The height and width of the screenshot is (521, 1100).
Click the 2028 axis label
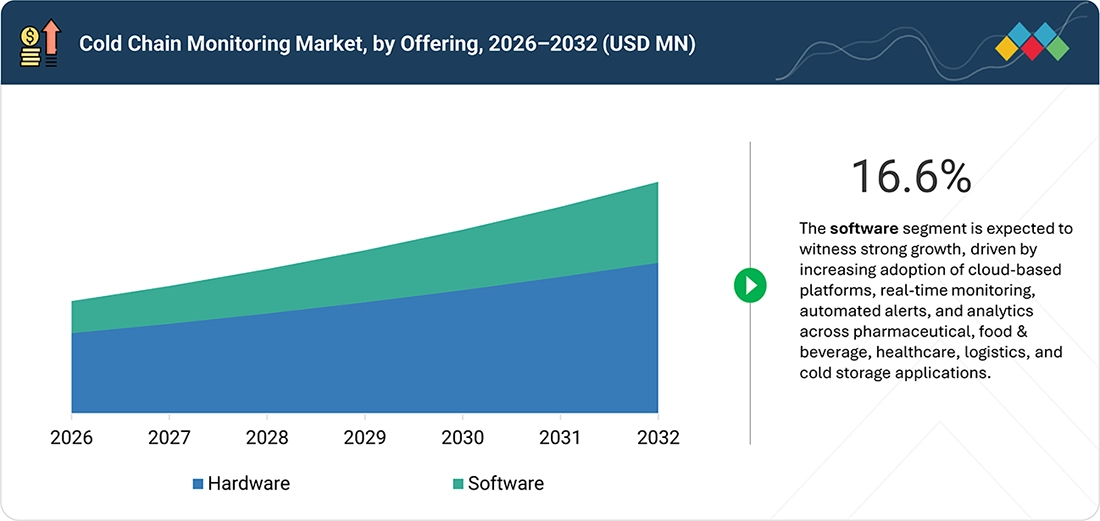point(267,438)
